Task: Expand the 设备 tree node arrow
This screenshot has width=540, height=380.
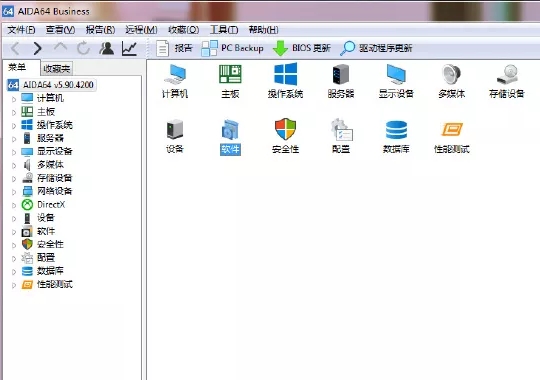Action: (14, 219)
